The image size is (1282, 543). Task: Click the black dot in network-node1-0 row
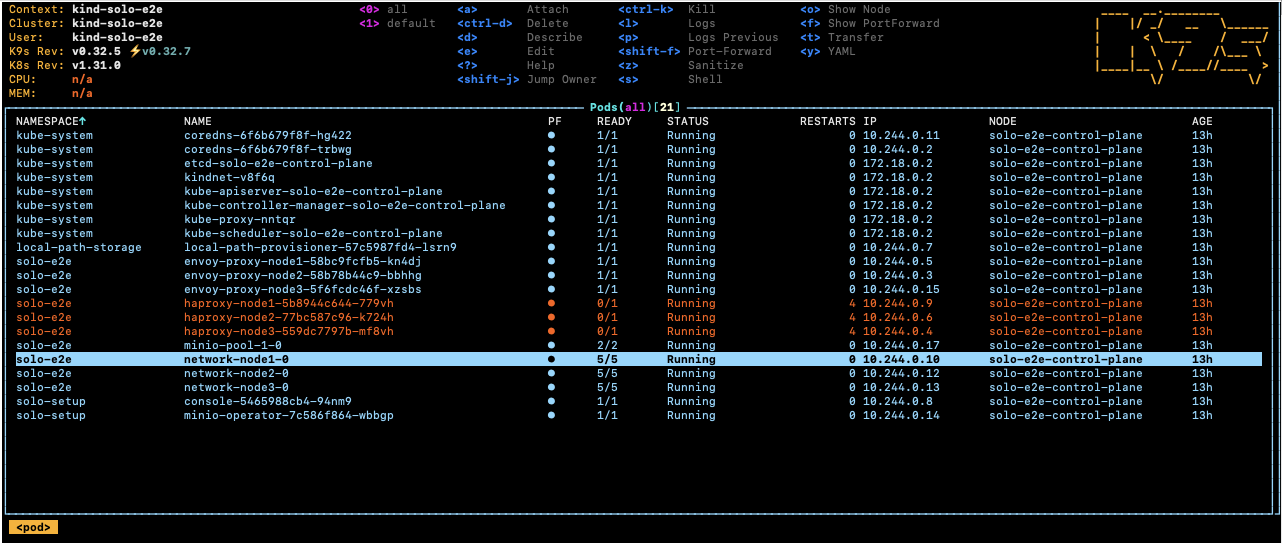(x=551, y=359)
